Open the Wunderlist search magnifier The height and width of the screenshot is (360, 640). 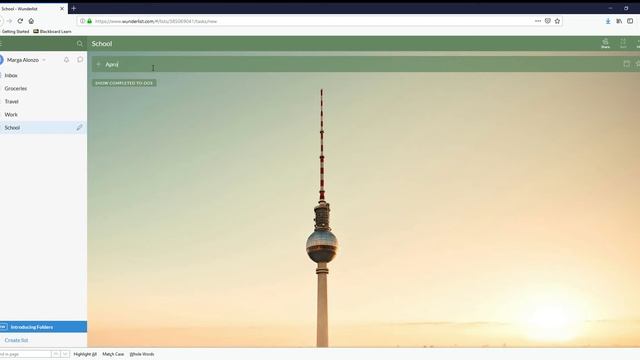80,44
